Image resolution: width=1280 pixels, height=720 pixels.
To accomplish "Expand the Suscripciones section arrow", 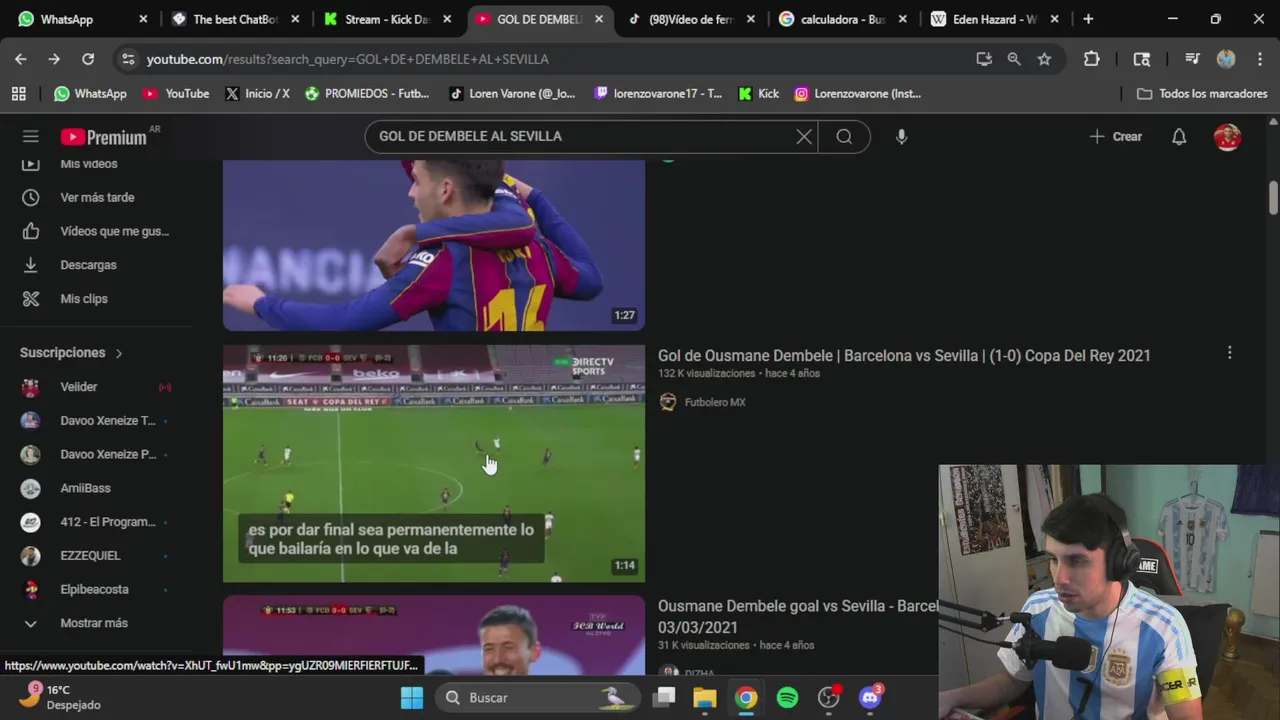I will pos(118,353).
